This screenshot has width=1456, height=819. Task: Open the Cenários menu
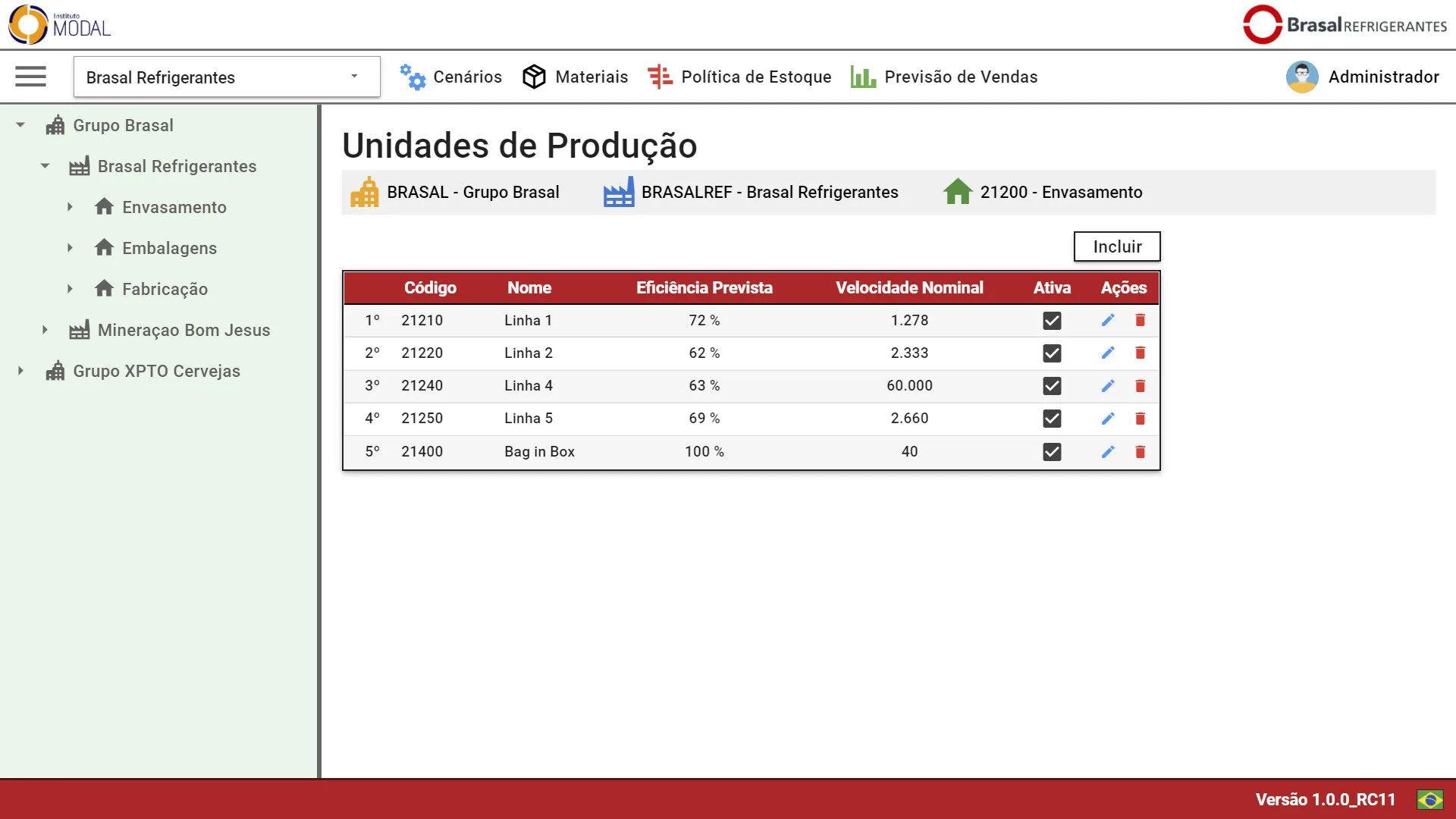point(451,77)
